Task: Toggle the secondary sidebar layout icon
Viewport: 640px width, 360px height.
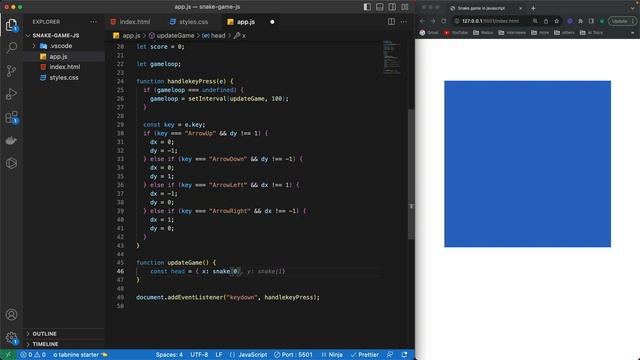Action: click(x=392, y=7)
